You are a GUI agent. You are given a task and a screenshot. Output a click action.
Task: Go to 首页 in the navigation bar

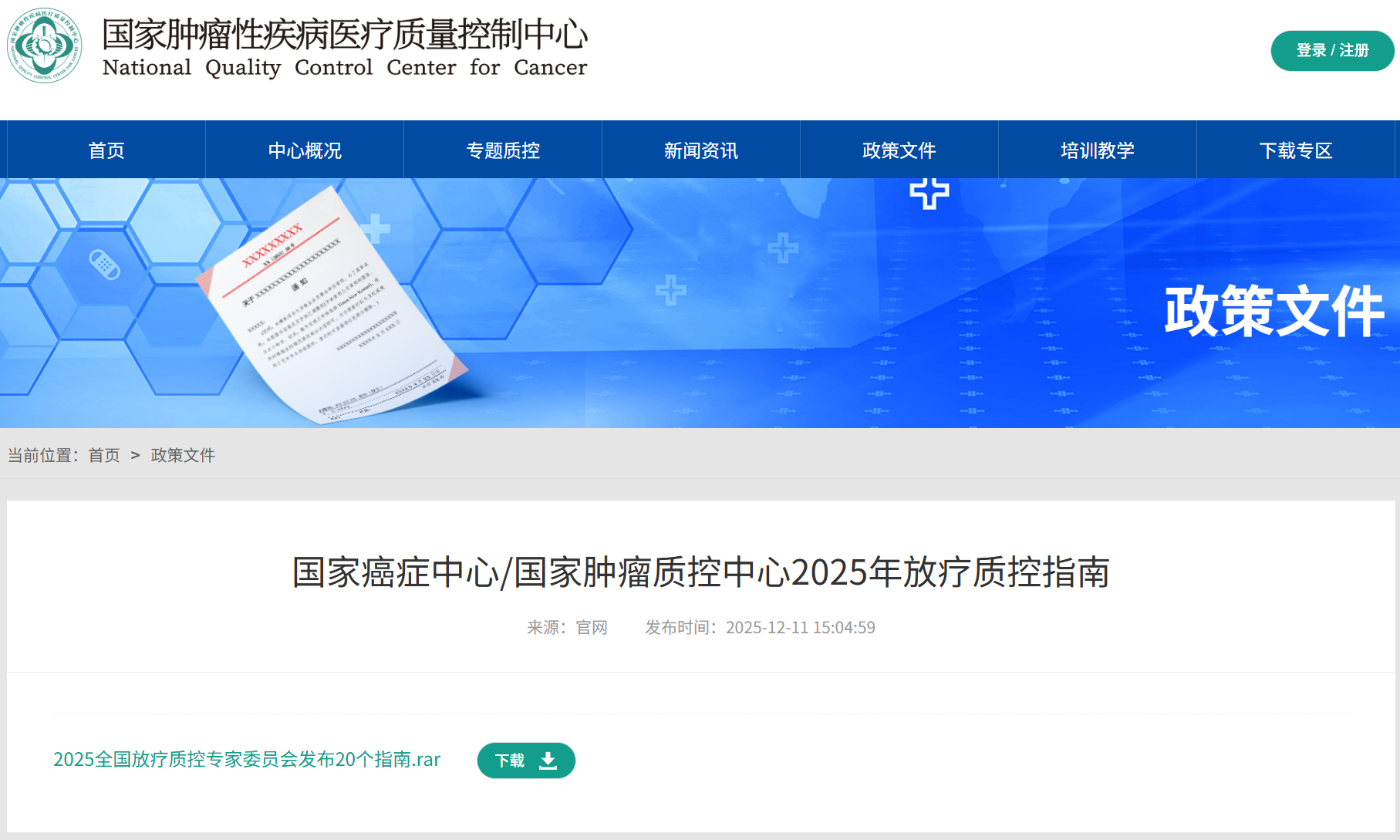pyautogui.click(x=106, y=150)
